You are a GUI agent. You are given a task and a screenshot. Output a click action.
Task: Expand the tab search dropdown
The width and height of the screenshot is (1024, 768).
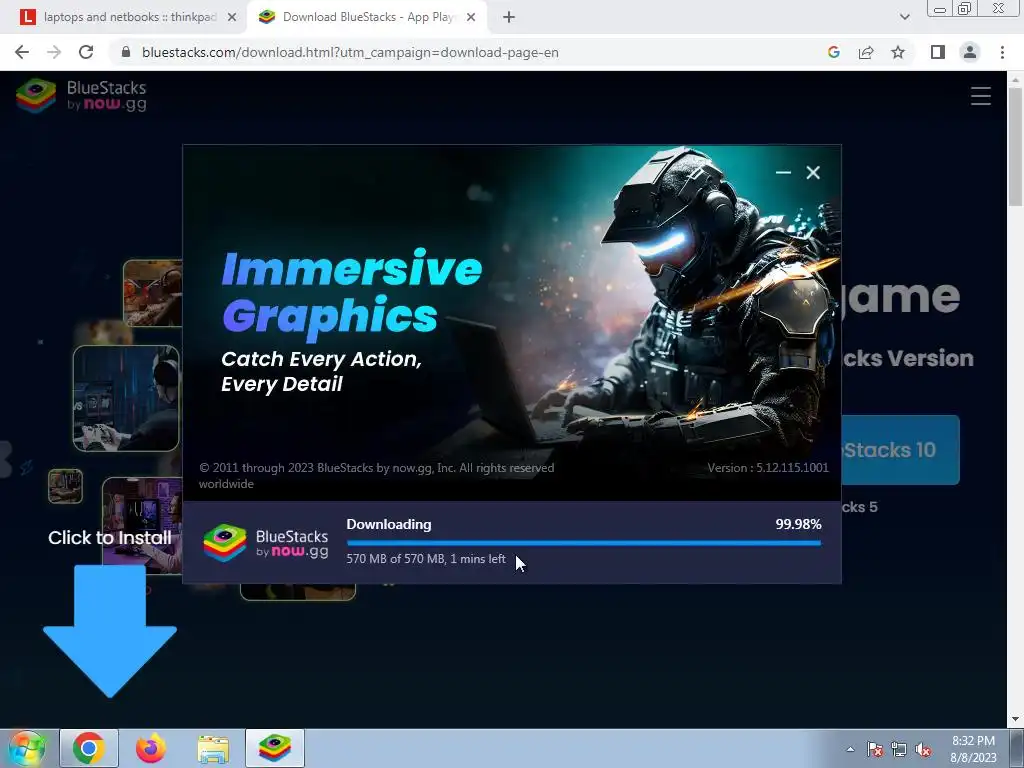pos(904,17)
